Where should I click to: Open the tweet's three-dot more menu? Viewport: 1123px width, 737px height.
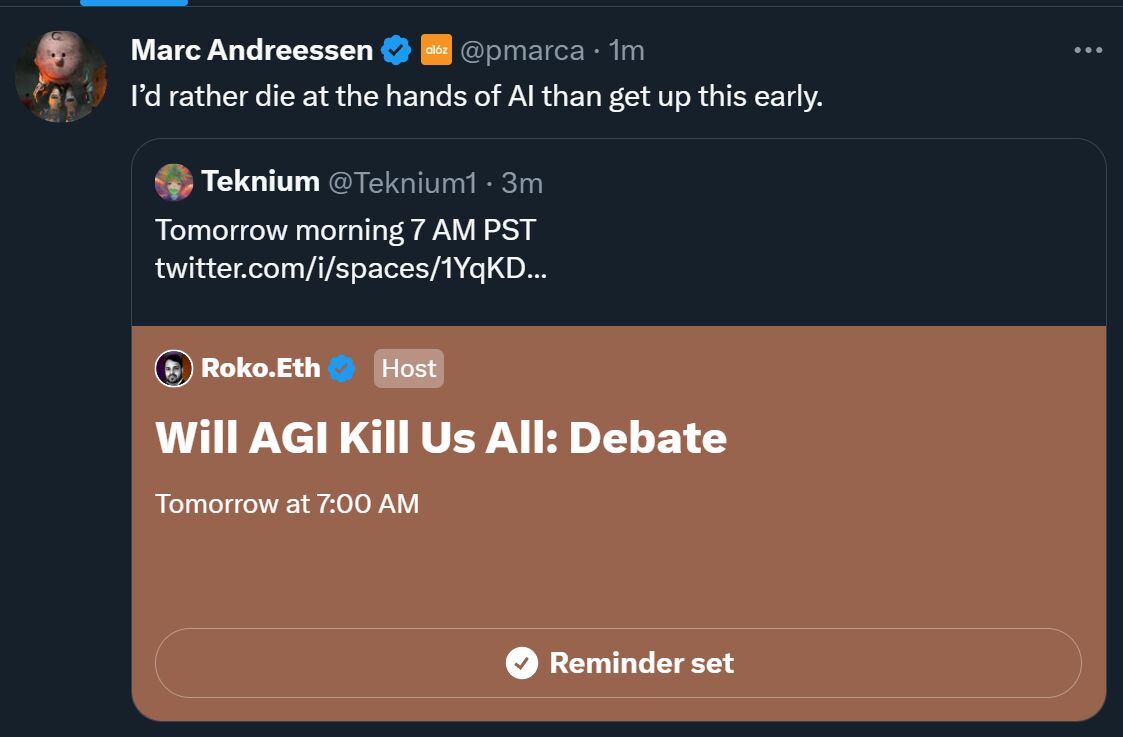point(1088,50)
